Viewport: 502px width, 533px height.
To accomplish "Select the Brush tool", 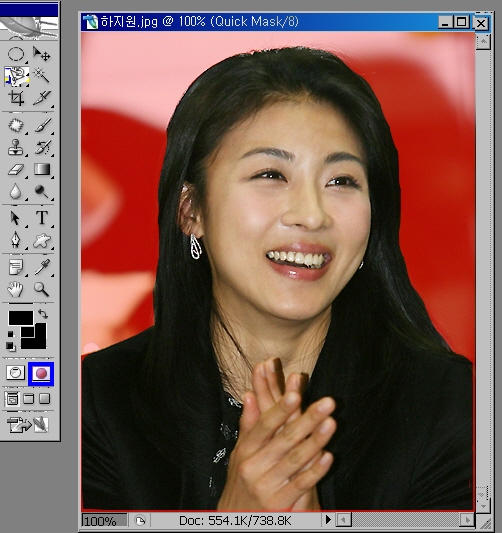I will click(x=42, y=125).
